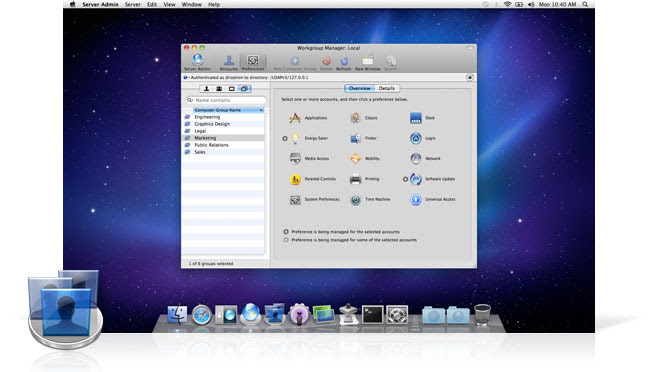This screenshot has height=372, width=656.
Task: Open the Mobility preference
Action: 364,159
